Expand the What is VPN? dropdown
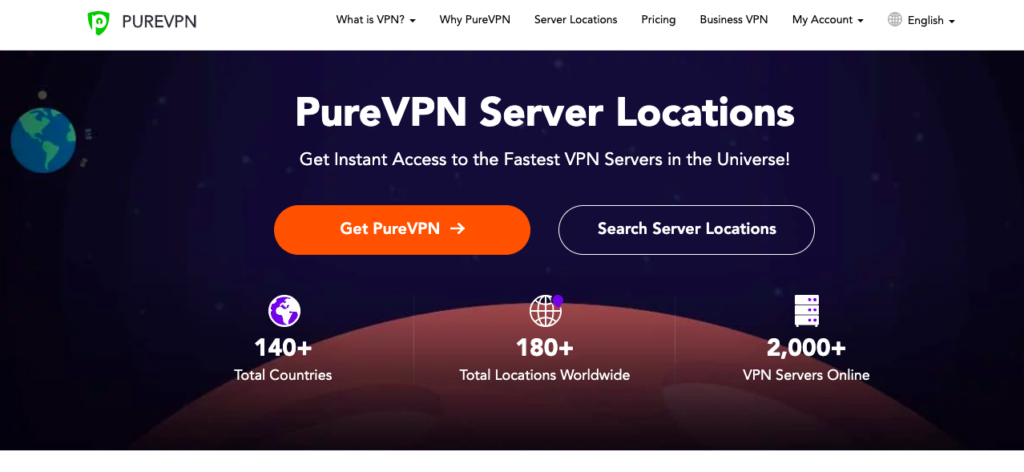Viewport: 1024px width, 472px height. pyautogui.click(x=376, y=20)
